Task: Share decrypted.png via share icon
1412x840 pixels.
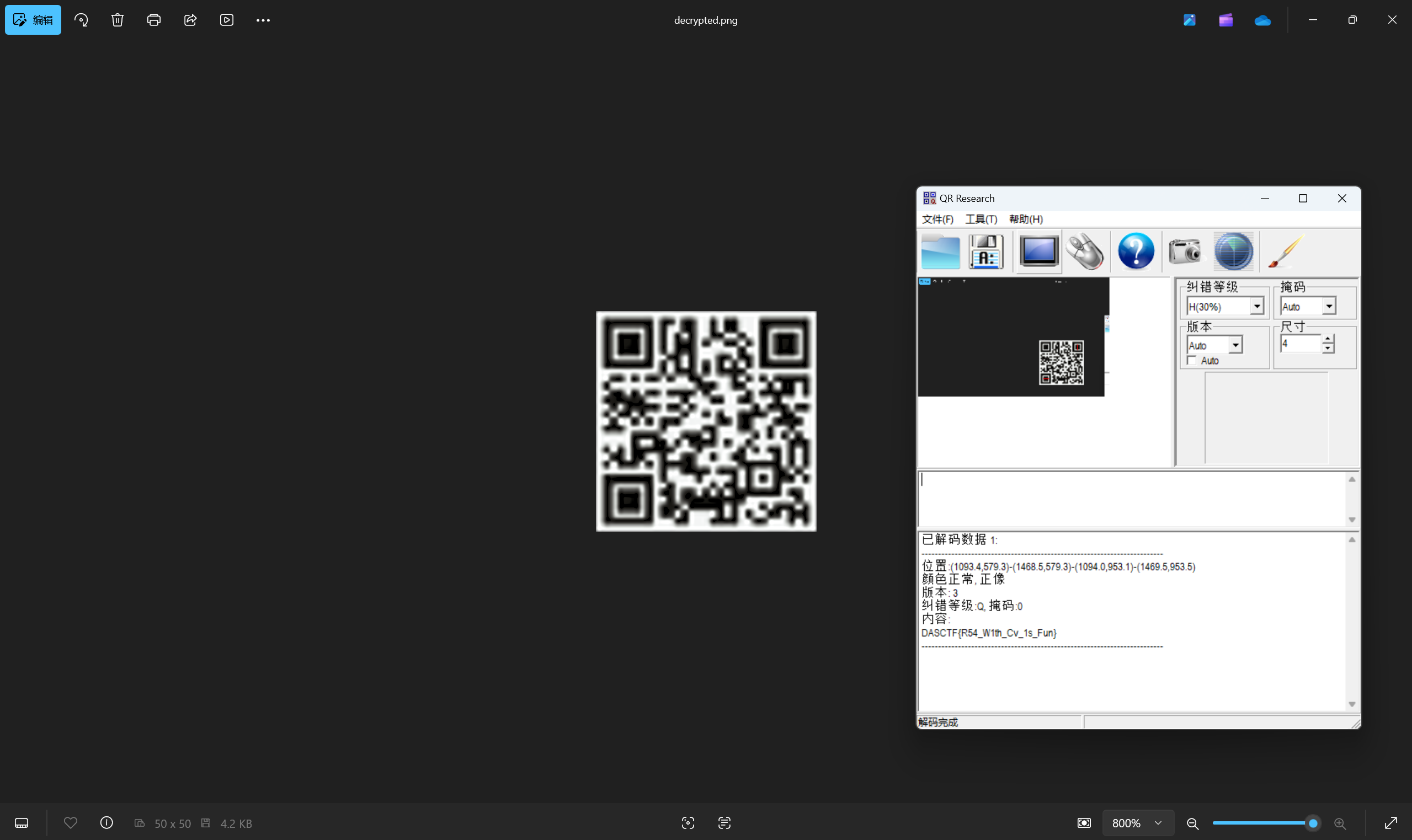Action: tap(190, 20)
